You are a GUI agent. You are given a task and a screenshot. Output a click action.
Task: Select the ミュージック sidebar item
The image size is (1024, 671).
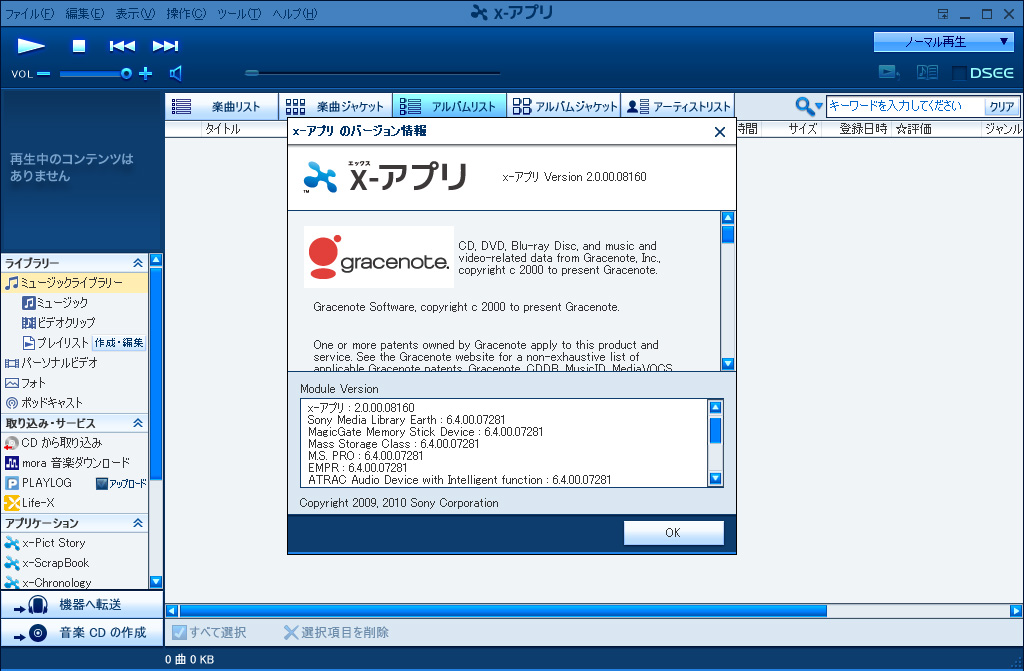point(56,303)
